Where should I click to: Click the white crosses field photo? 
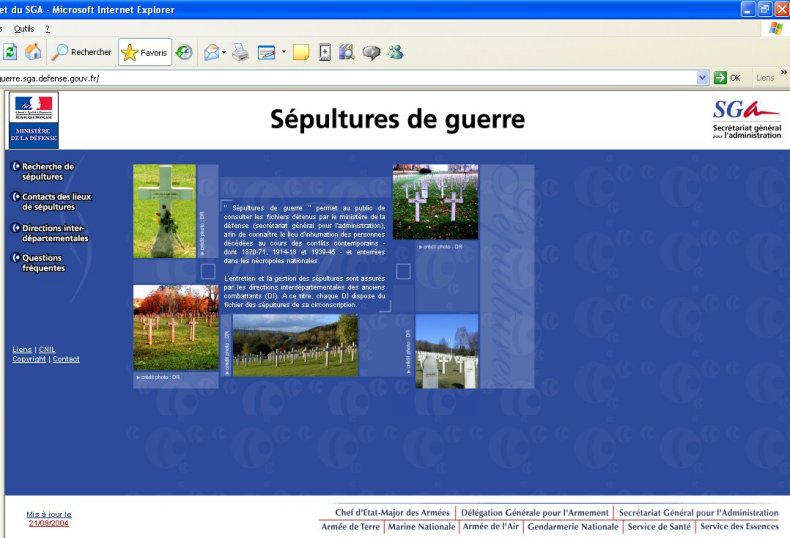coord(435,201)
